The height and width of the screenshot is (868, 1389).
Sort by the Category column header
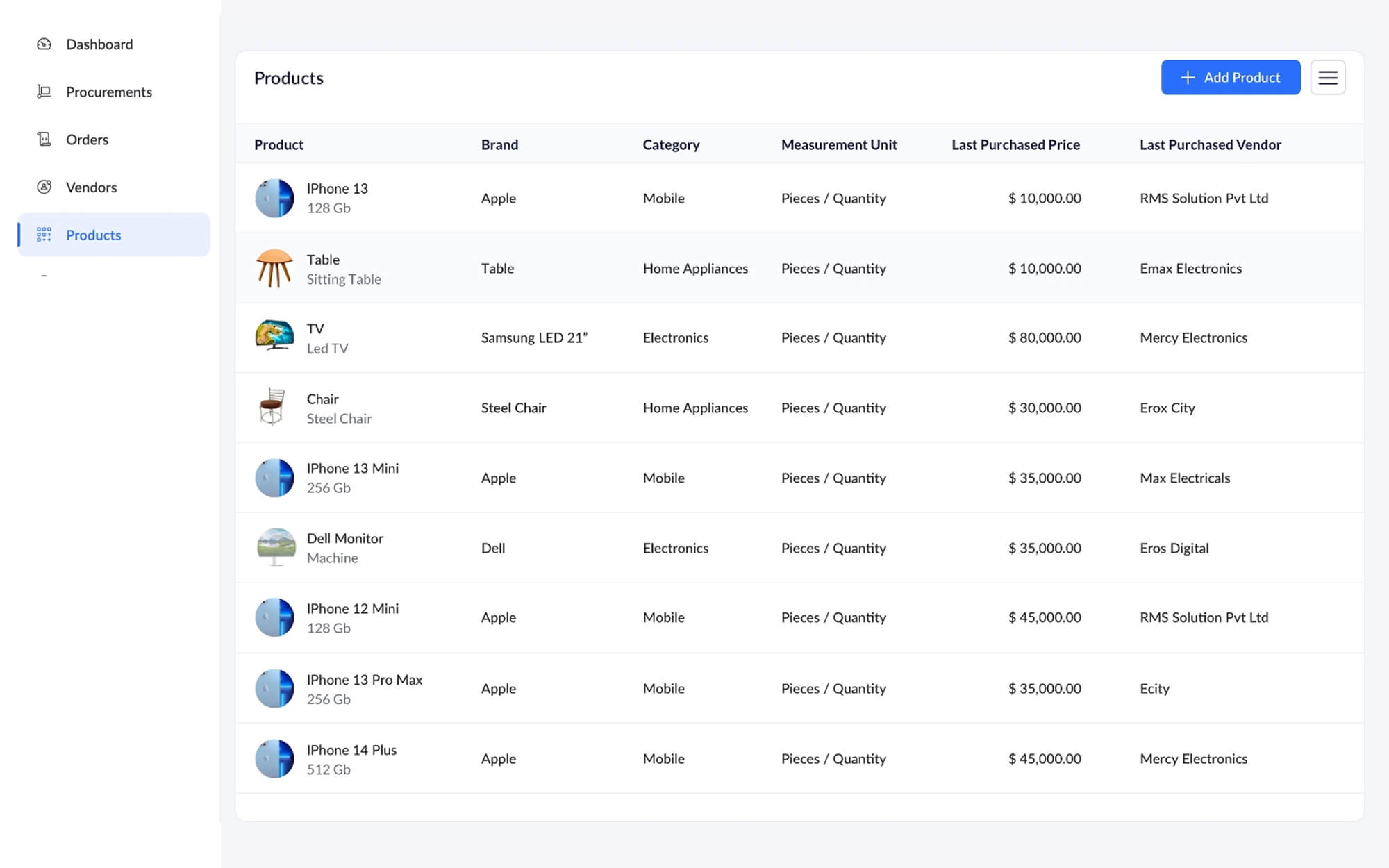(x=671, y=144)
